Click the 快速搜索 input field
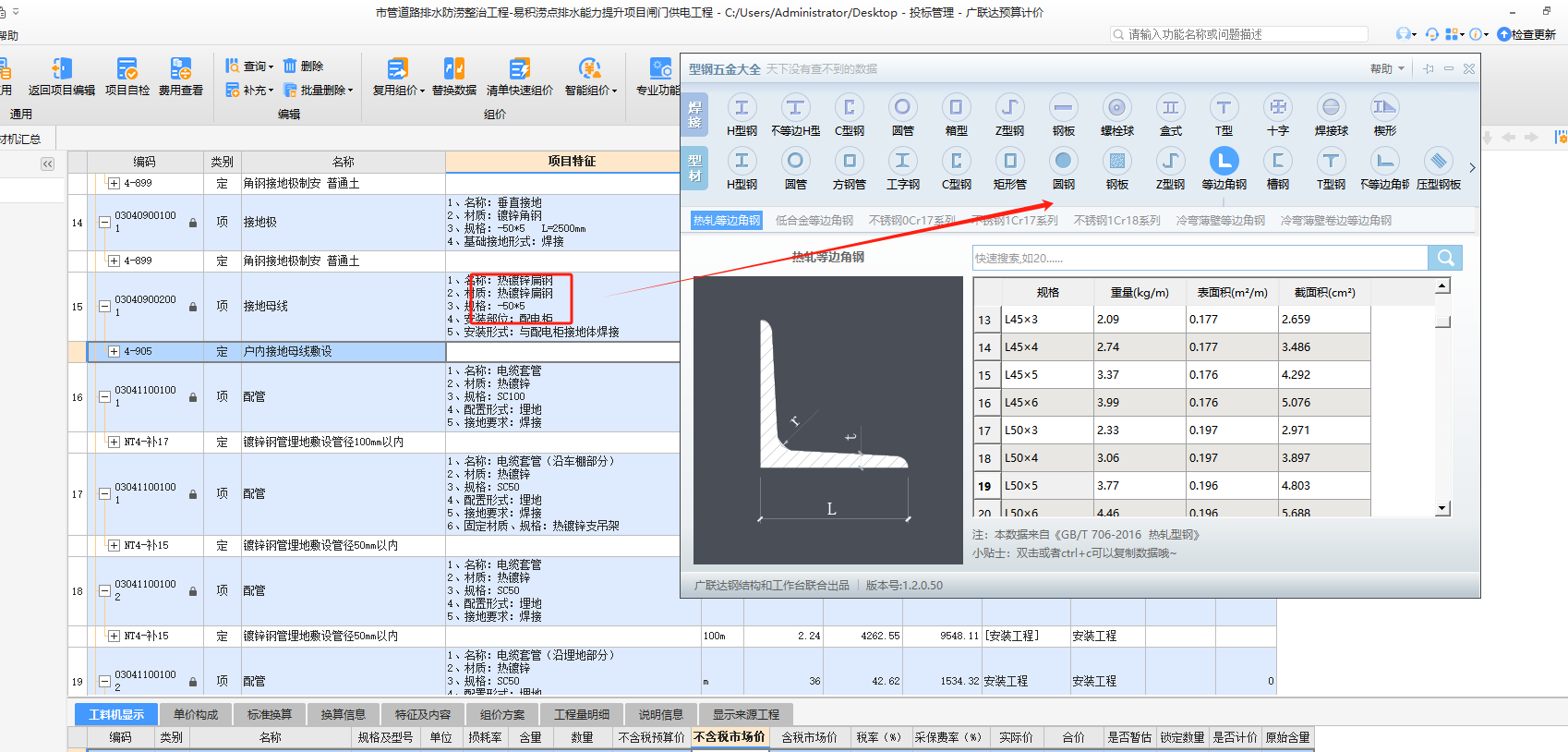This screenshot has width=1568, height=752. click(x=1200, y=258)
